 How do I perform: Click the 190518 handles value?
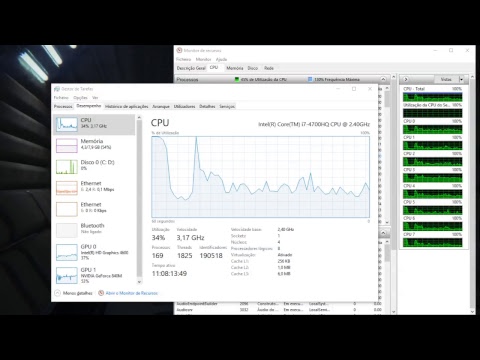click(211, 256)
